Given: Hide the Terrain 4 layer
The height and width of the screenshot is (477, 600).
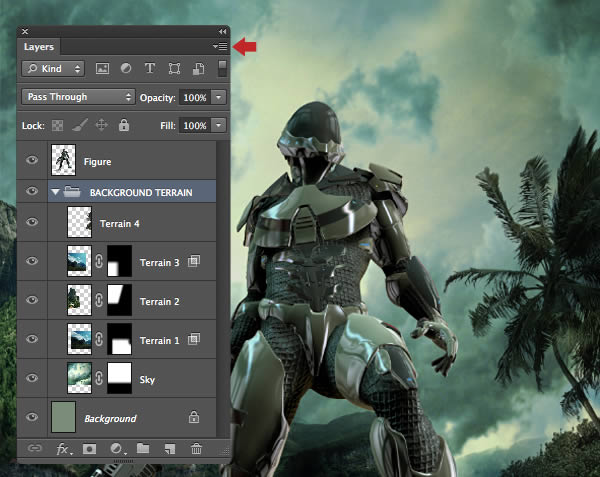Looking at the screenshot, I should [x=32, y=222].
